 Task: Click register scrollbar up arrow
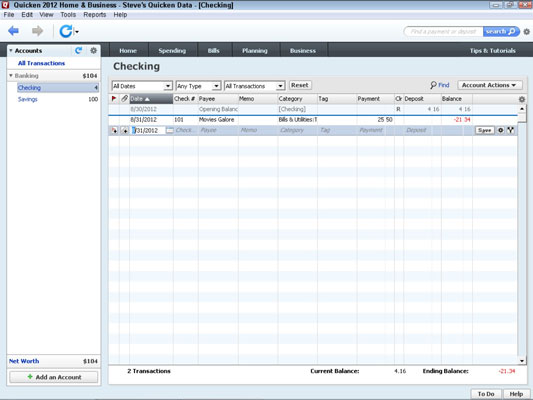[522, 109]
